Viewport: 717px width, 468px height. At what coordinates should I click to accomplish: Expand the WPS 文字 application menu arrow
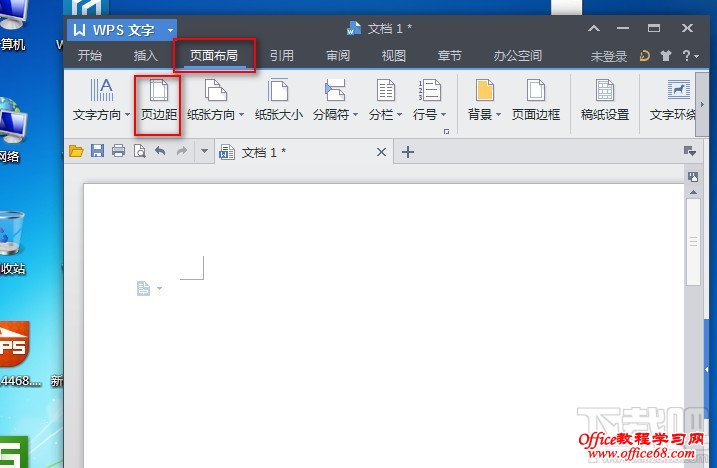(170, 31)
